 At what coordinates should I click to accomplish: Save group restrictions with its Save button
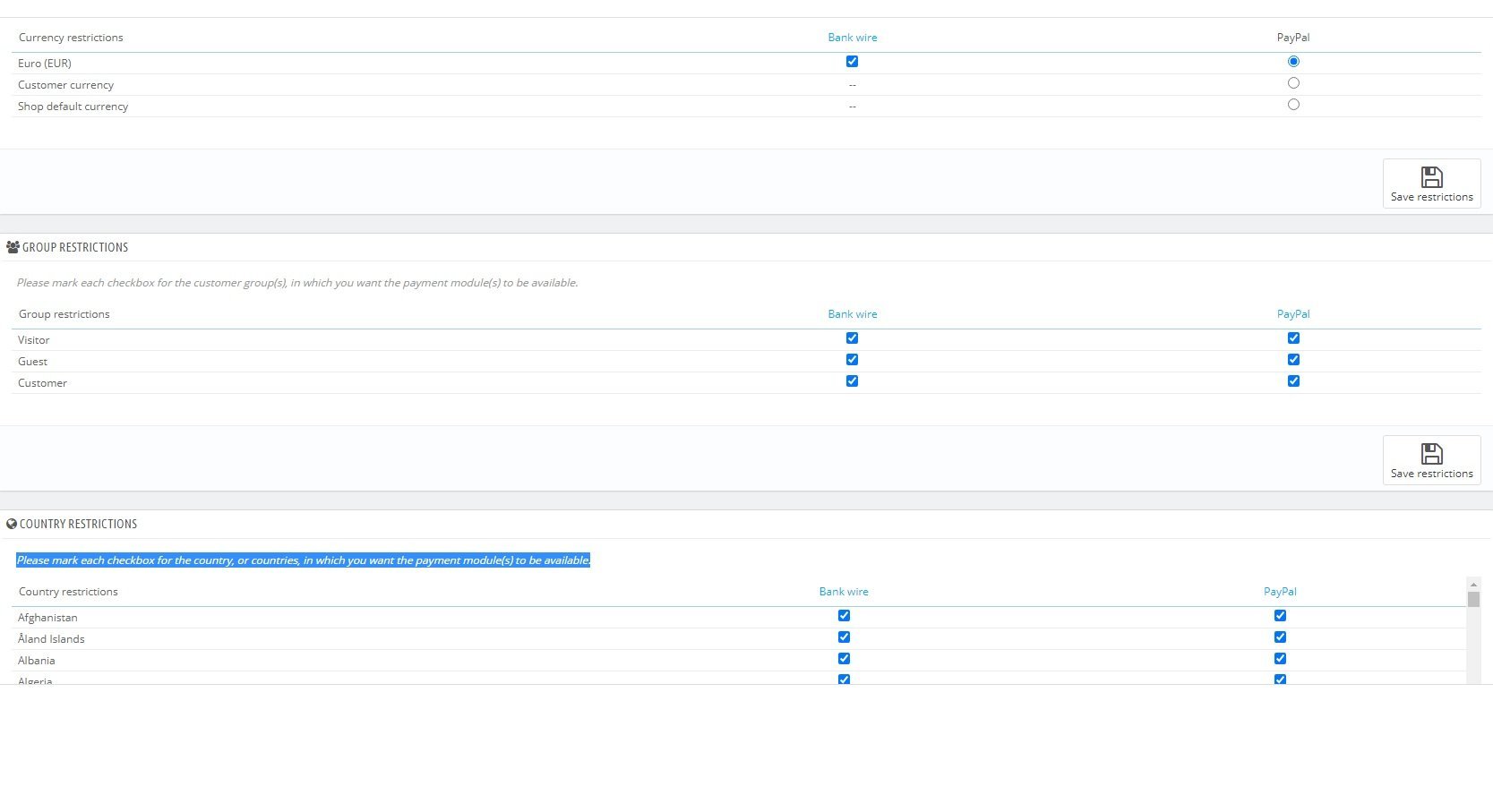pyautogui.click(x=1431, y=460)
